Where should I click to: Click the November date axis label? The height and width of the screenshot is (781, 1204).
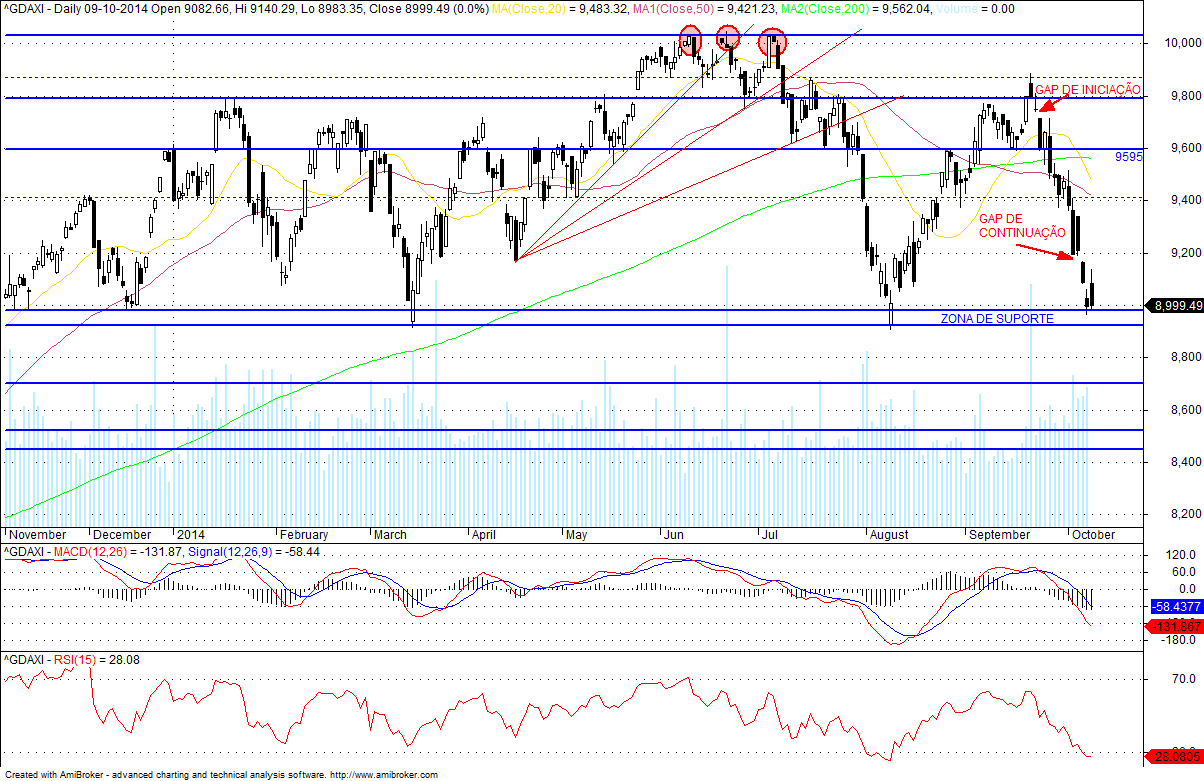37,535
